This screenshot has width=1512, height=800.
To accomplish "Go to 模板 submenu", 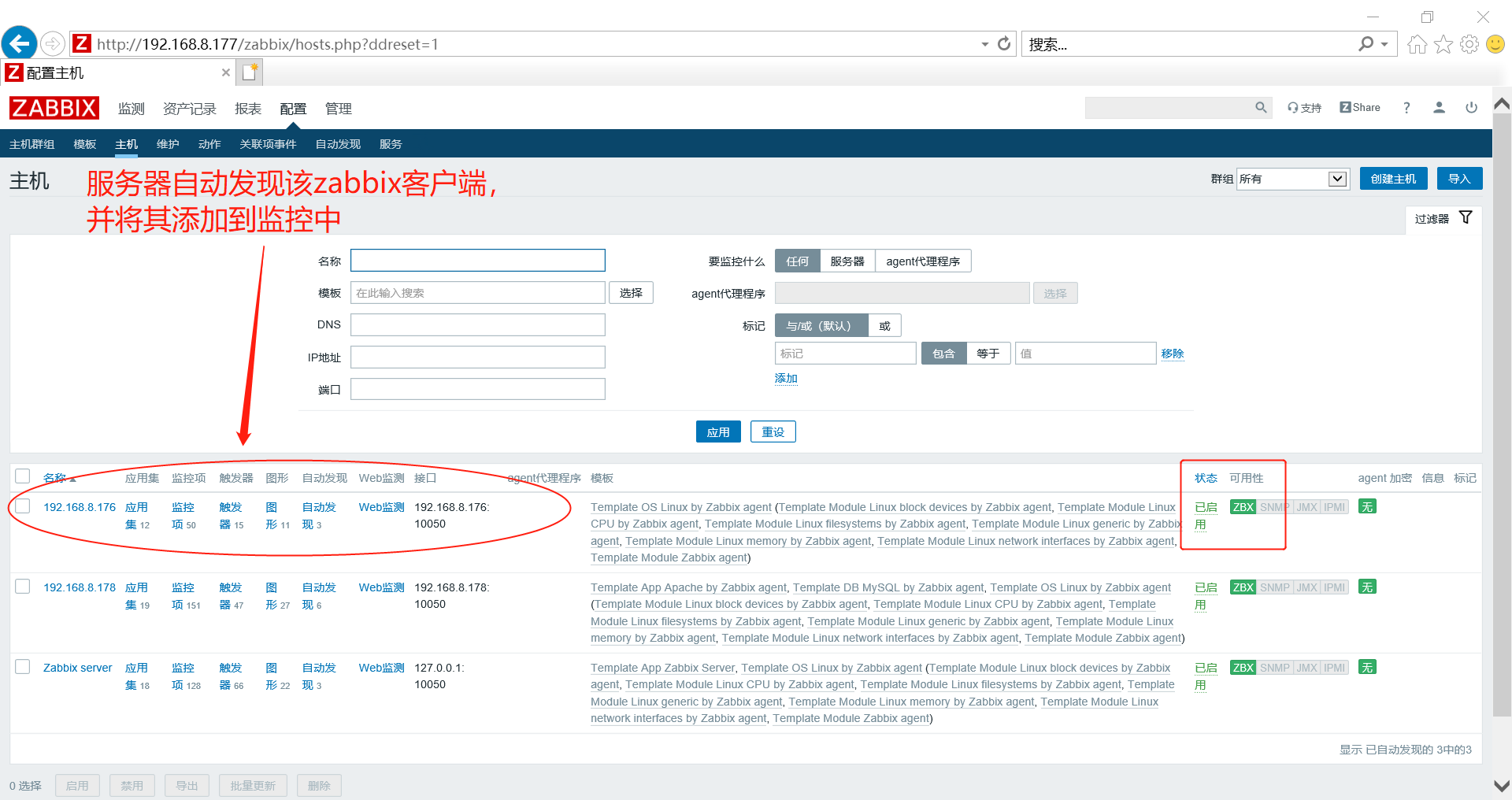I will pos(84,144).
